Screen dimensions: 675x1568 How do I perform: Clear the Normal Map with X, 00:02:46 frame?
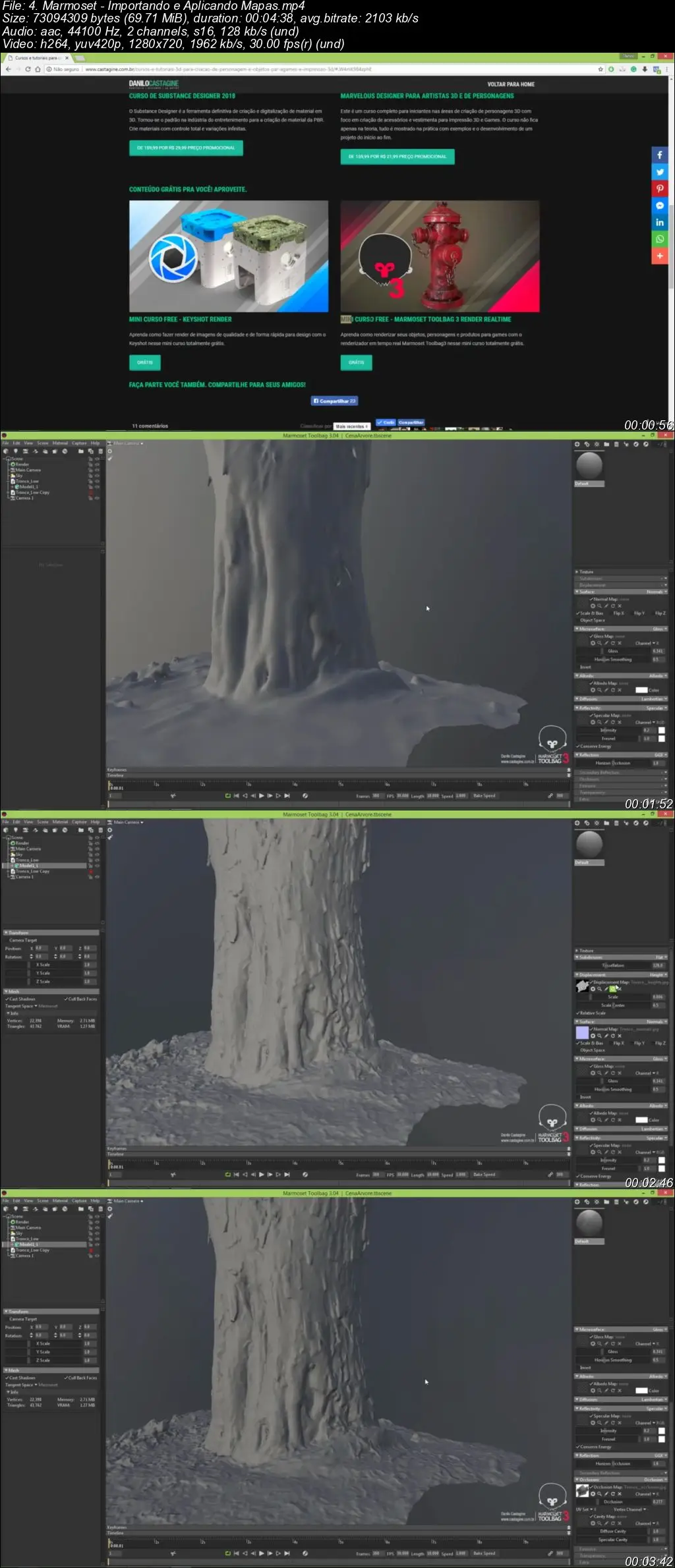(x=620, y=1036)
